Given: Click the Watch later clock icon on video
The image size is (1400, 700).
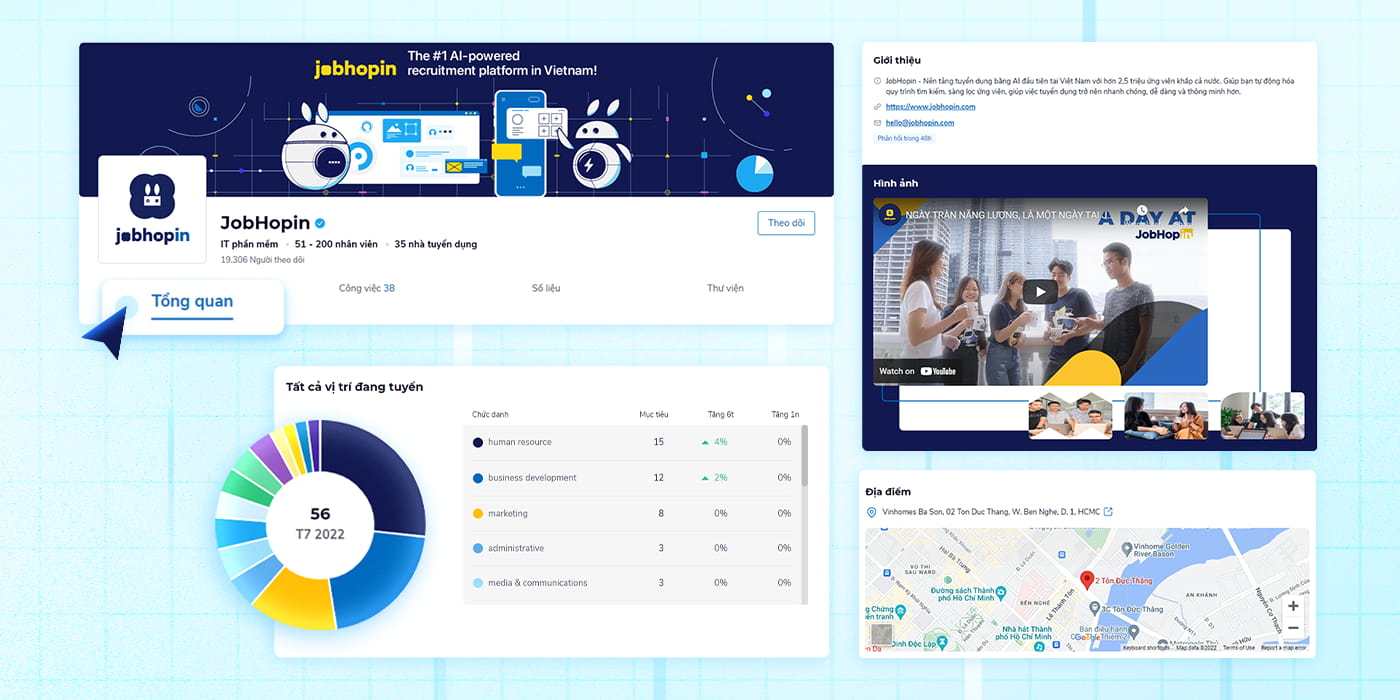Looking at the screenshot, I should tap(1142, 211).
